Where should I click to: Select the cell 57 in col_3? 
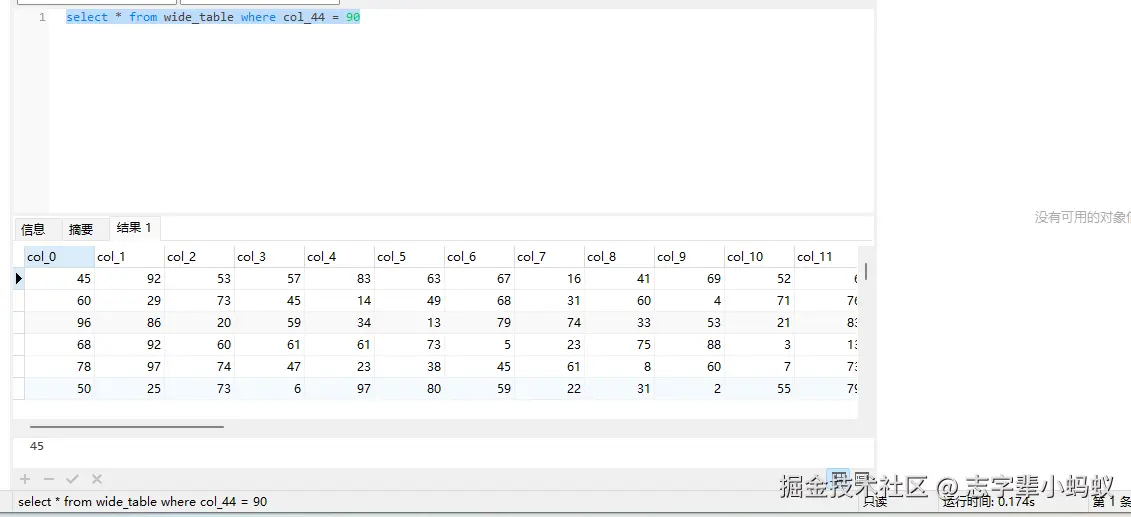(270, 278)
